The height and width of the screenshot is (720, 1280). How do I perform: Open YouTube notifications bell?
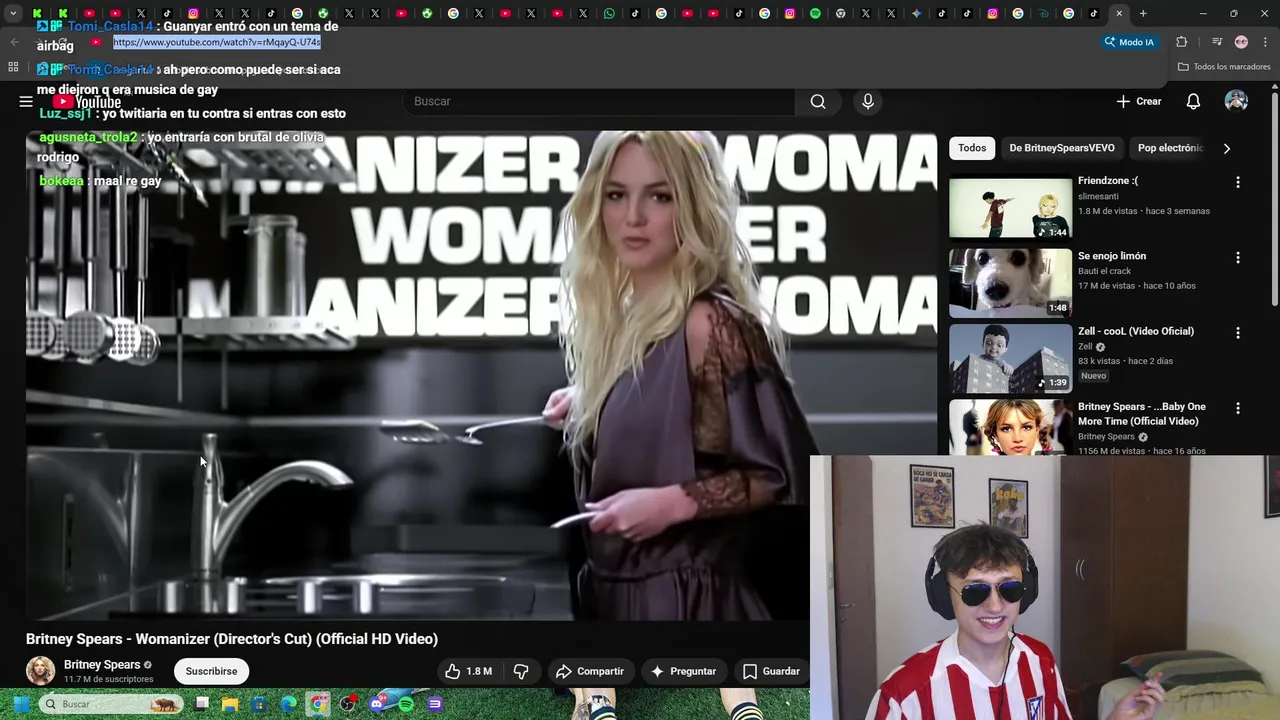point(1193,101)
